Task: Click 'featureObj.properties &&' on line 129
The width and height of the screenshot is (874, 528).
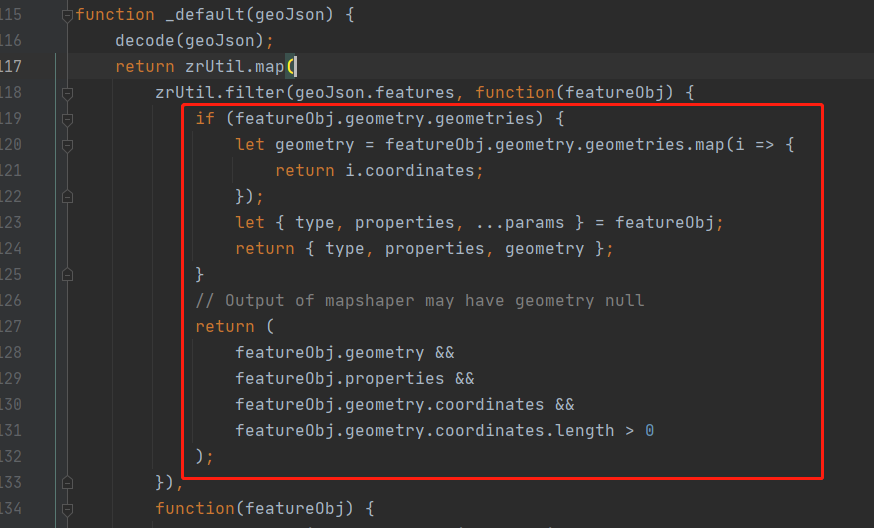Action: (x=355, y=379)
